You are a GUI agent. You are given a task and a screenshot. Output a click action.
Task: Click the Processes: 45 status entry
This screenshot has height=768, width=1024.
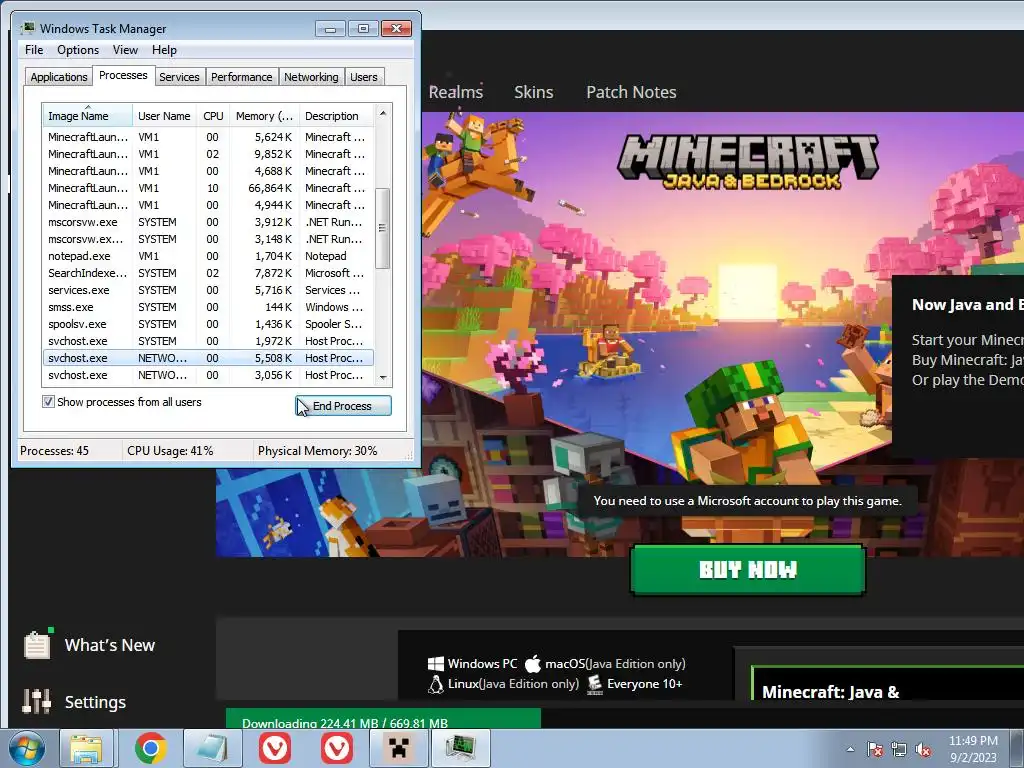click(55, 451)
